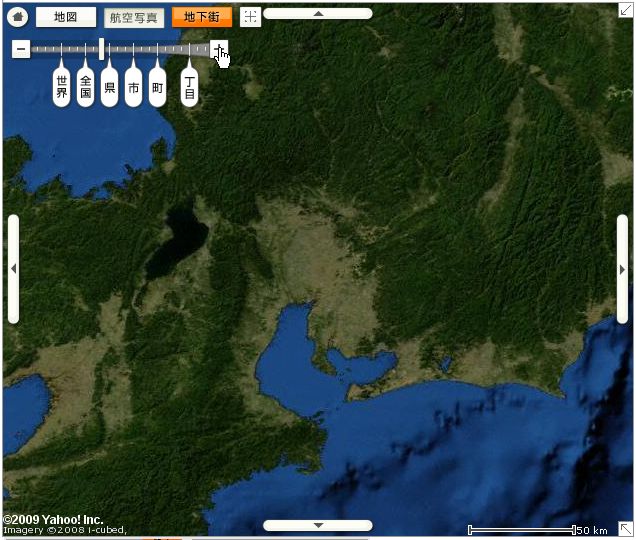
Task: Pick the 町 zoom level
Action: pos(158,88)
